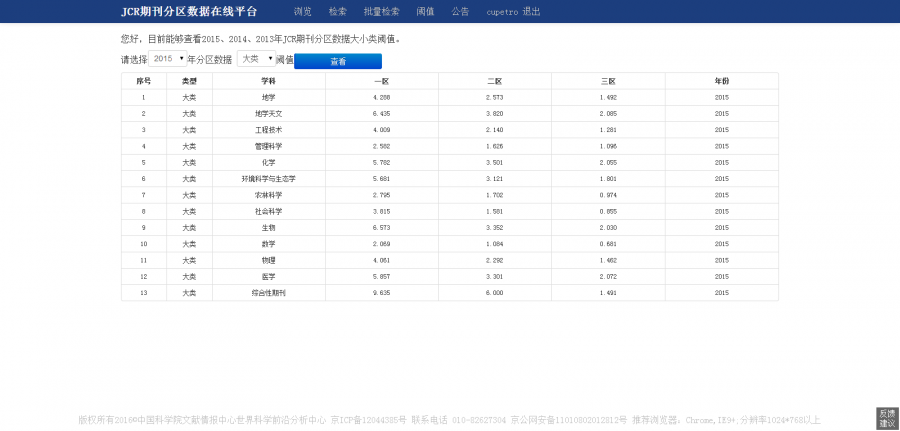This screenshot has width=900, height=431.
Task: Click the 1.702 value for 农林科学
Action: click(495, 195)
